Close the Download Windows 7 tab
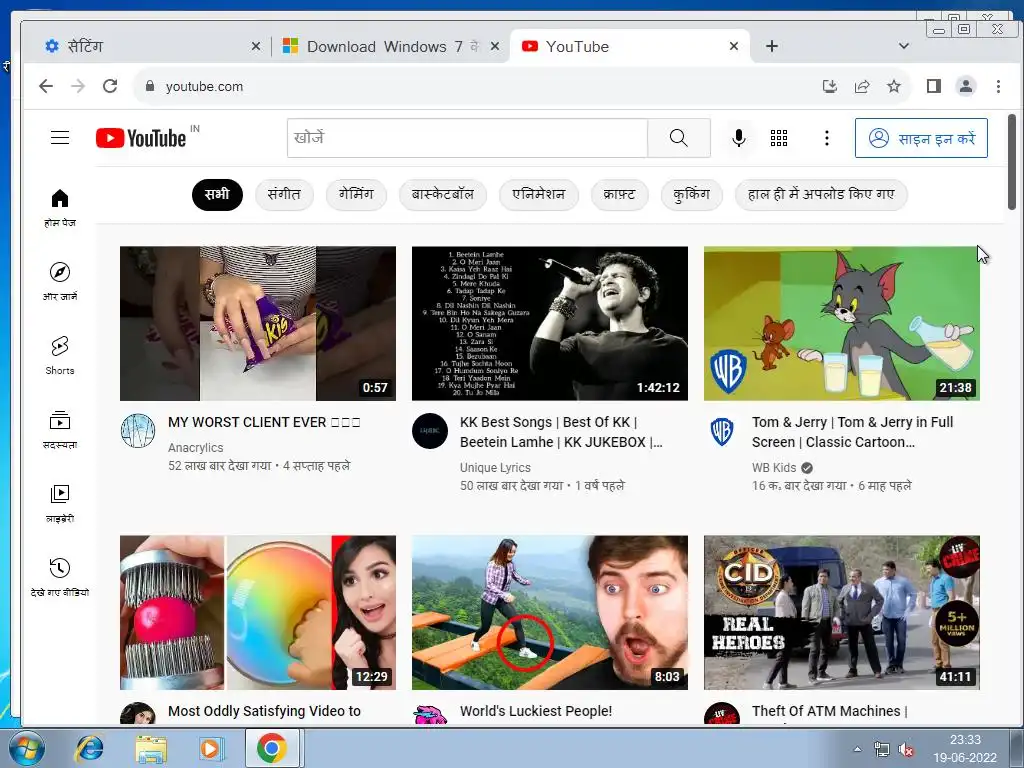 point(495,46)
